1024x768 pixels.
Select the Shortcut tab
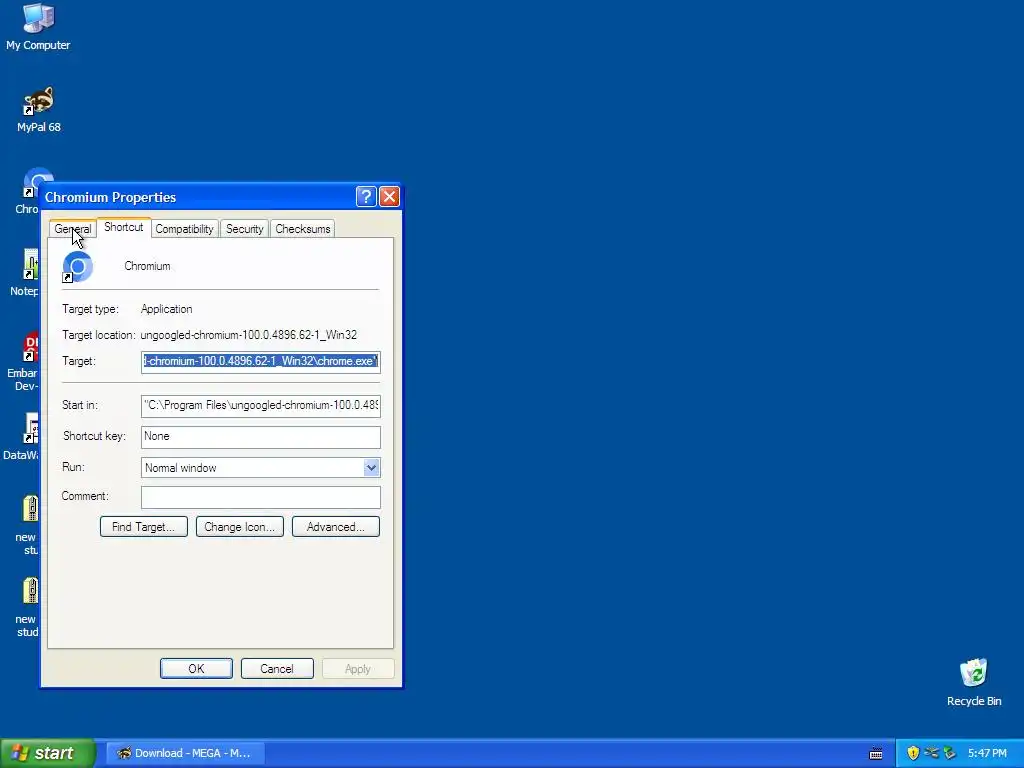tap(123, 227)
